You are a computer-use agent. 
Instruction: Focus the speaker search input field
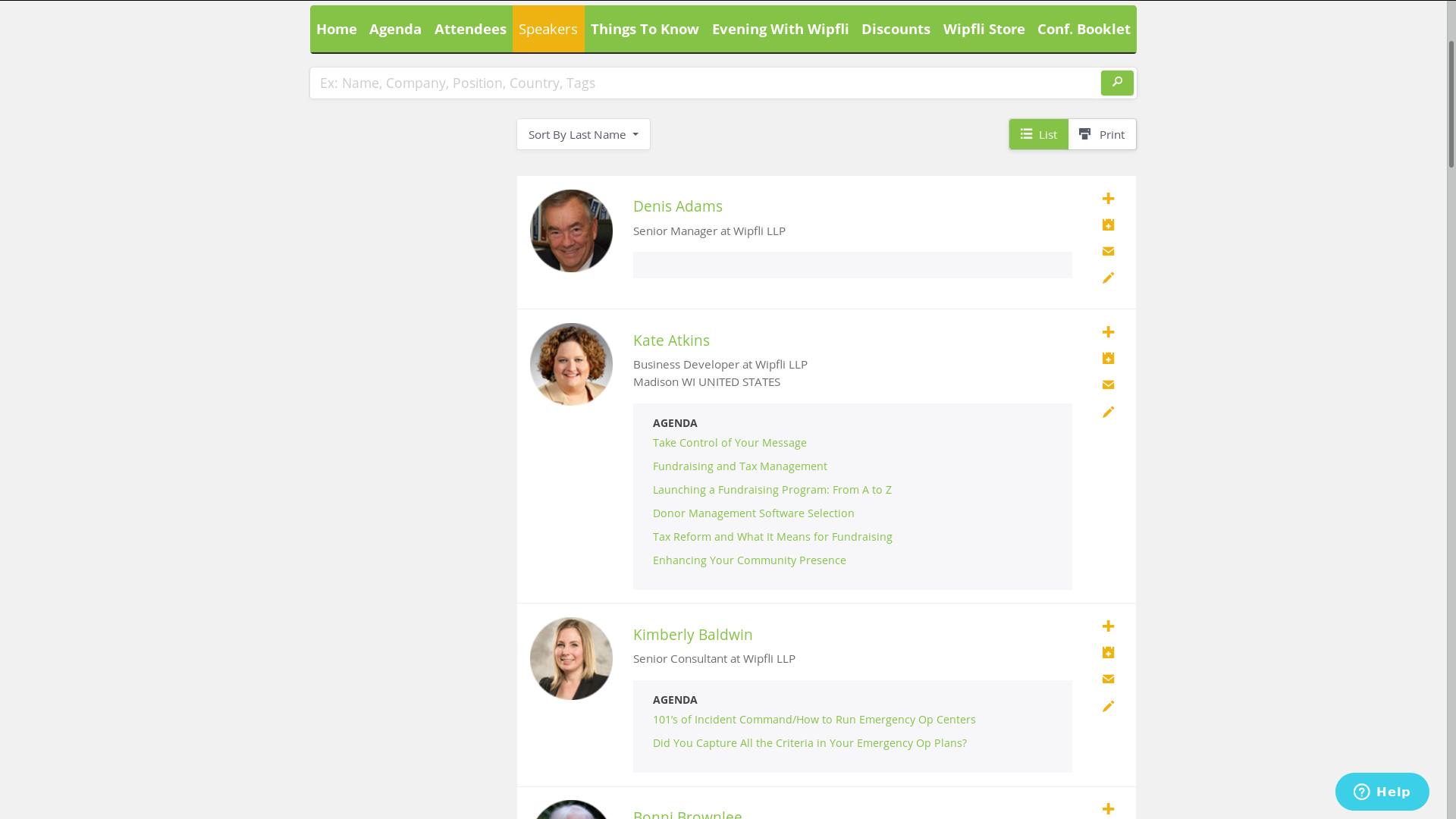click(705, 83)
